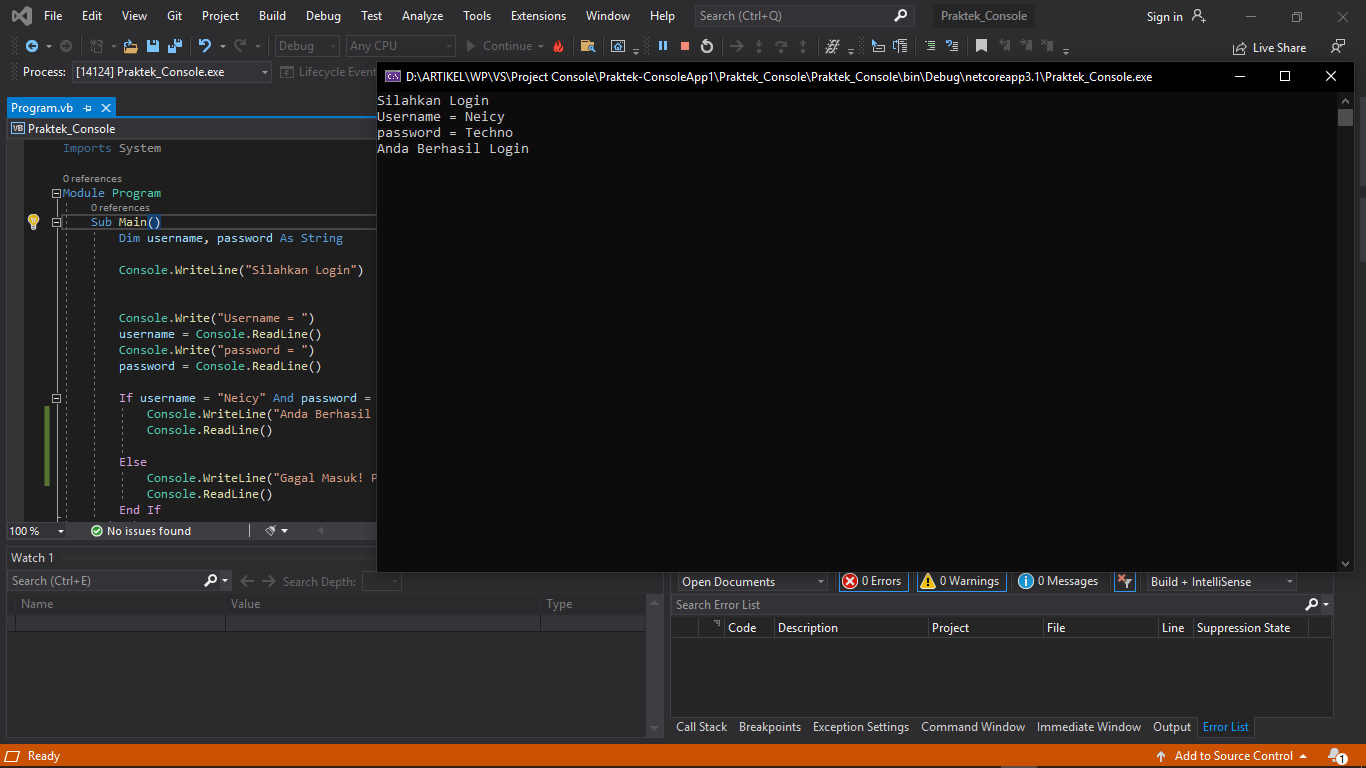This screenshot has width=1366, height=768.
Task: Open the Debug configuration dropdown
Action: (x=308, y=46)
